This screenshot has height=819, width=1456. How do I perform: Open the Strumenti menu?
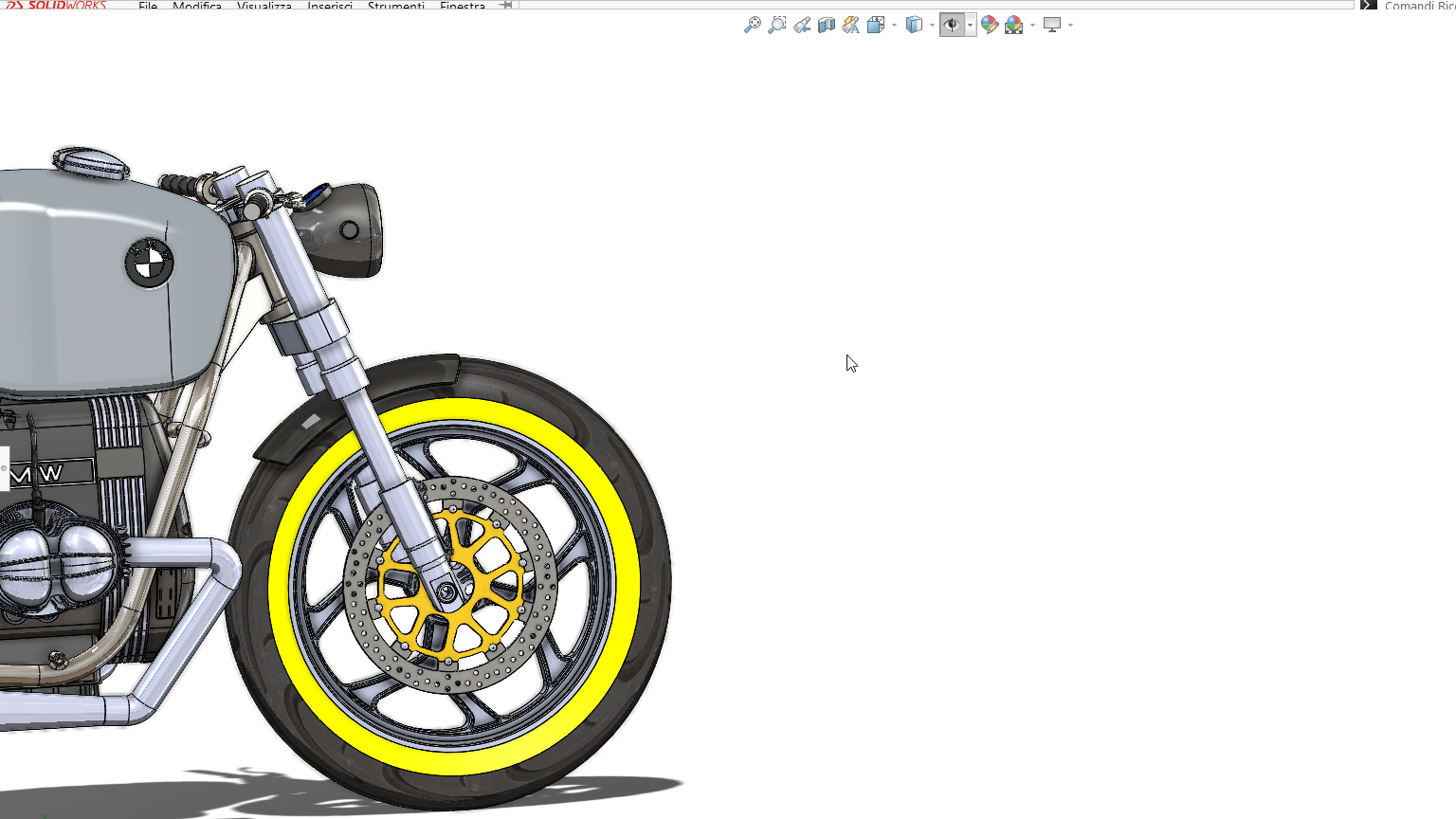point(396,6)
